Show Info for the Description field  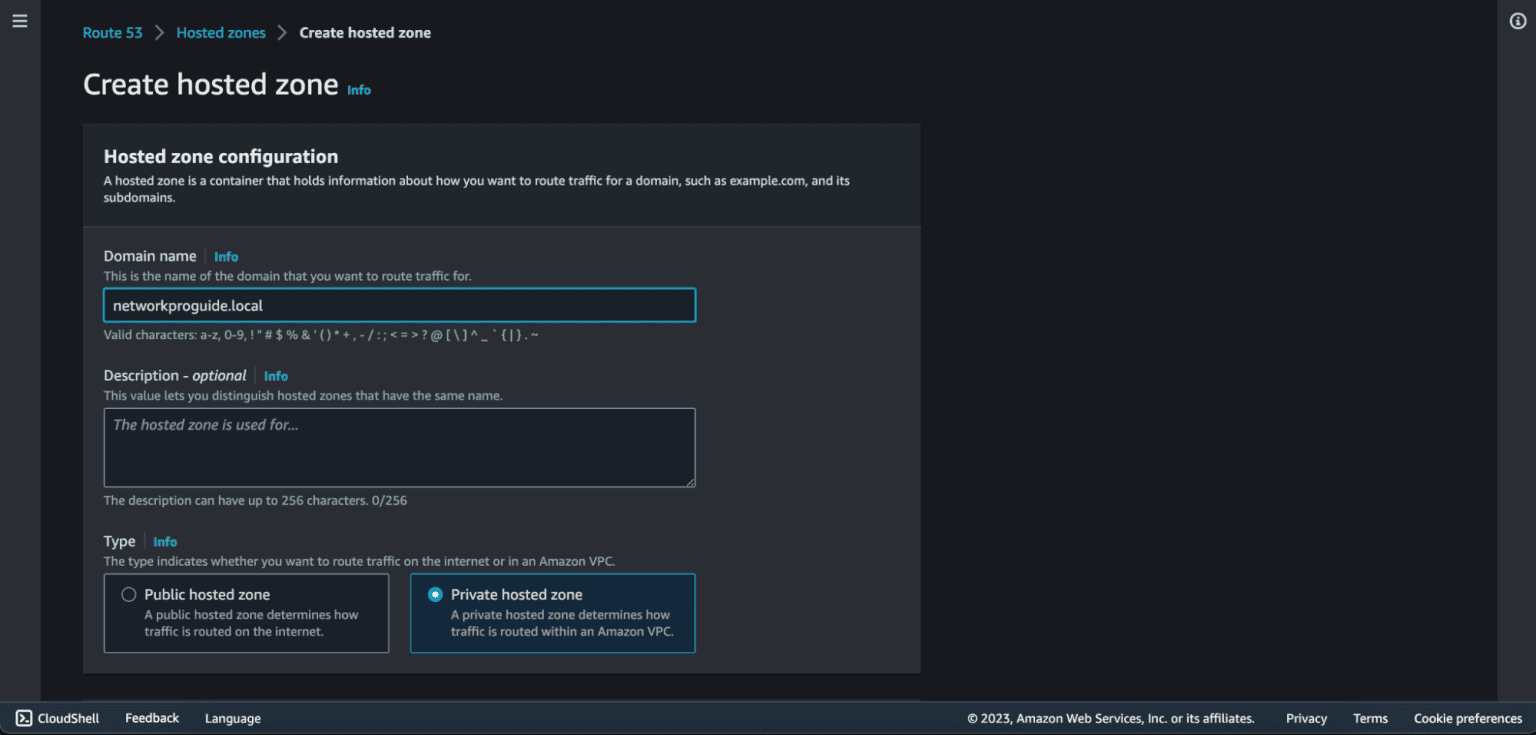click(x=276, y=376)
